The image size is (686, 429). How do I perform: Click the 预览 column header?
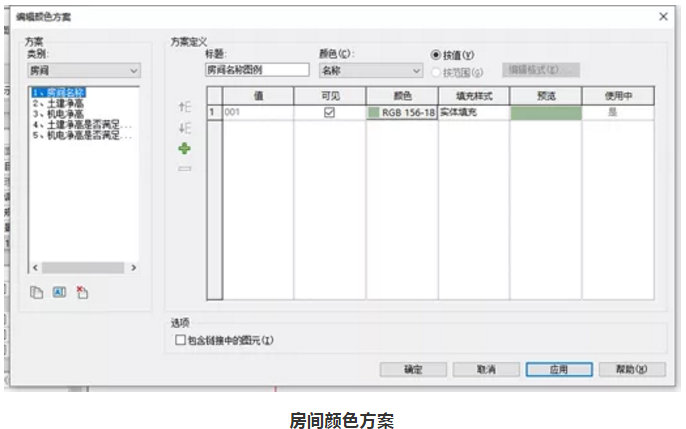(x=546, y=96)
